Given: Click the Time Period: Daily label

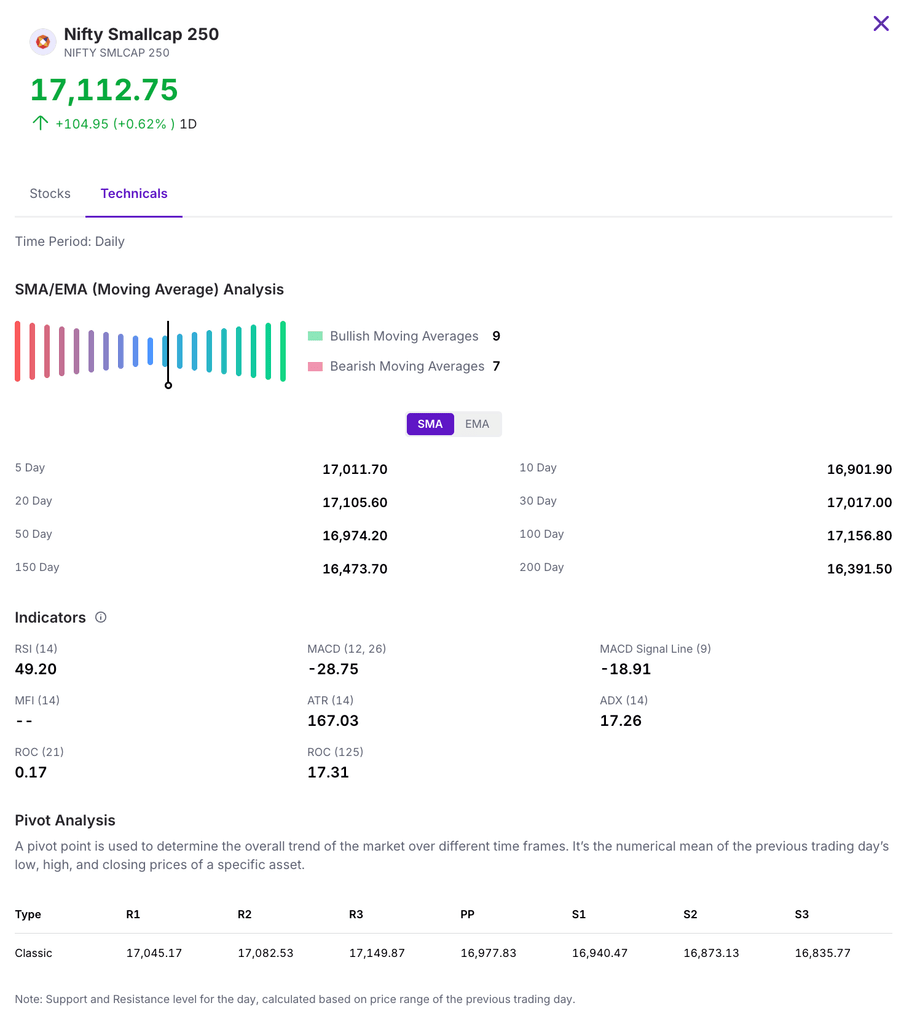Looking at the screenshot, I should pyautogui.click(x=70, y=242).
